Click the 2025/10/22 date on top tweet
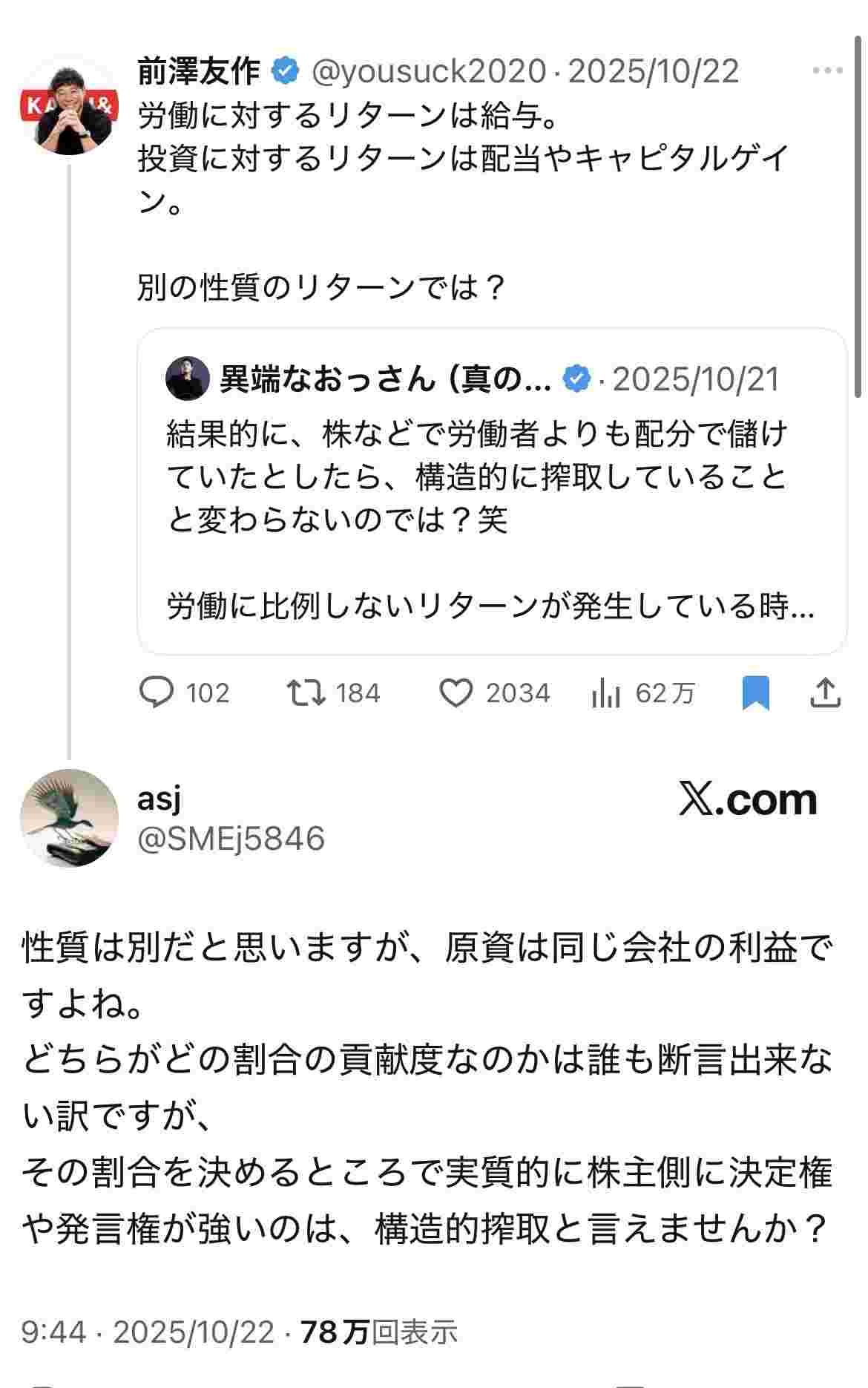 653,71
